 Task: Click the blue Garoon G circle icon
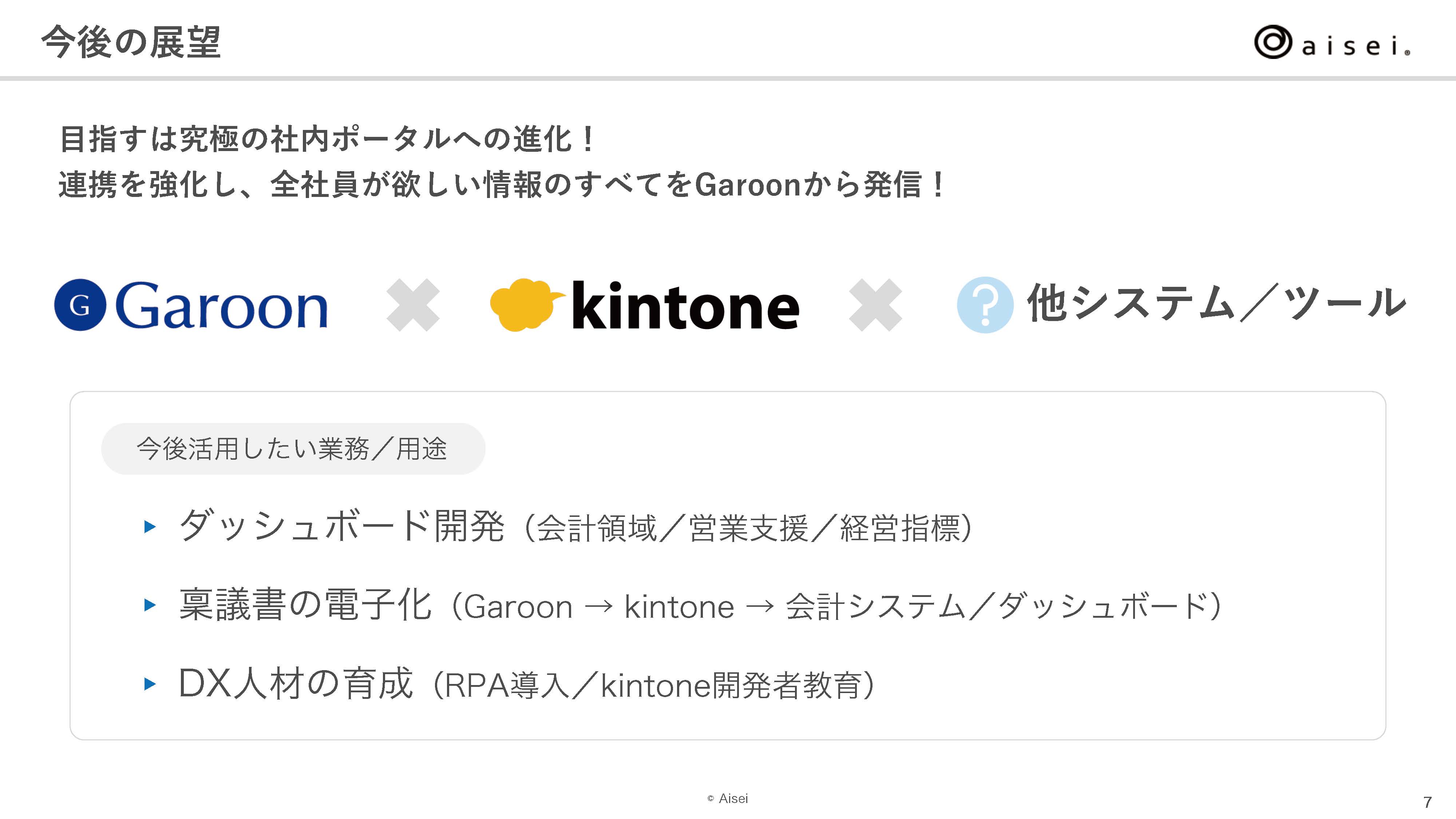80,305
